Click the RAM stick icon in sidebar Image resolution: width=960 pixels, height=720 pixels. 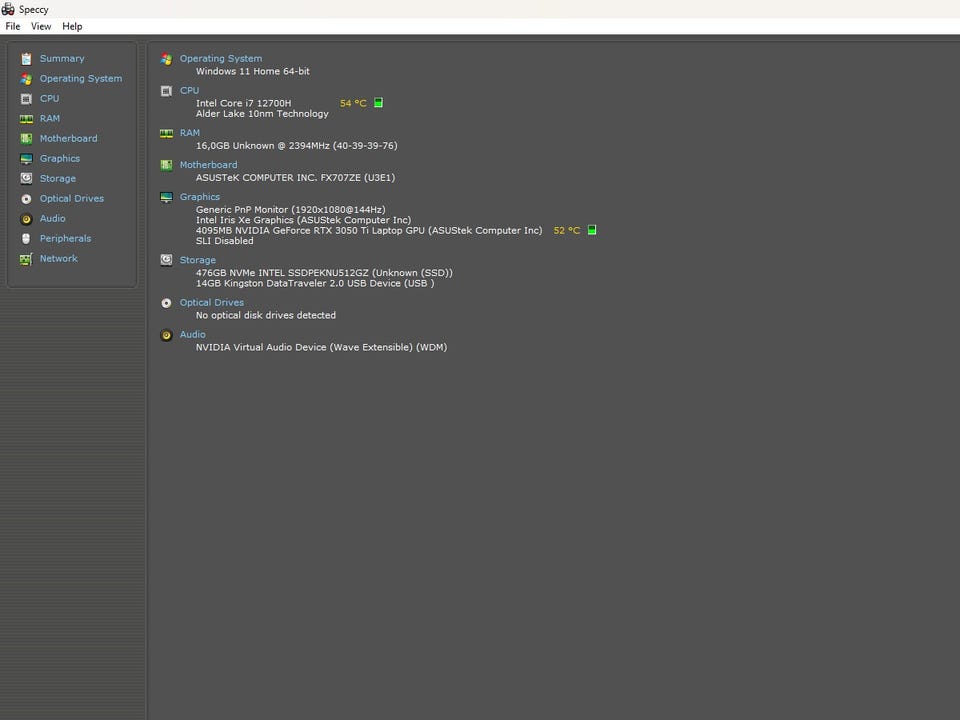tap(26, 119)
